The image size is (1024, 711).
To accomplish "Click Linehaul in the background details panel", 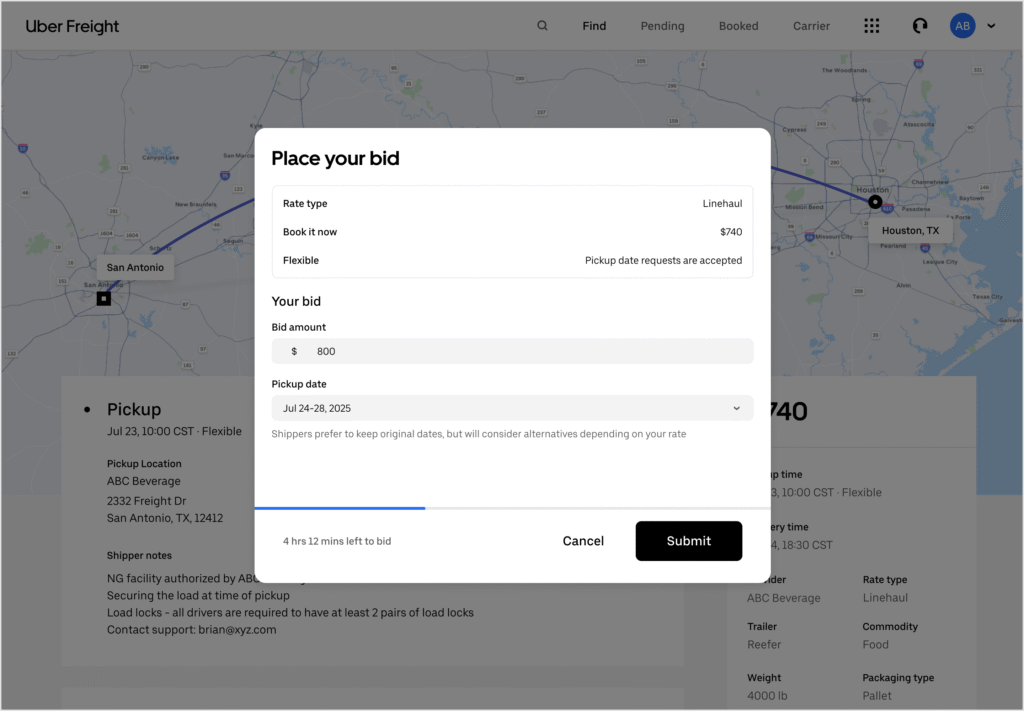I will (x=885, y=597).
